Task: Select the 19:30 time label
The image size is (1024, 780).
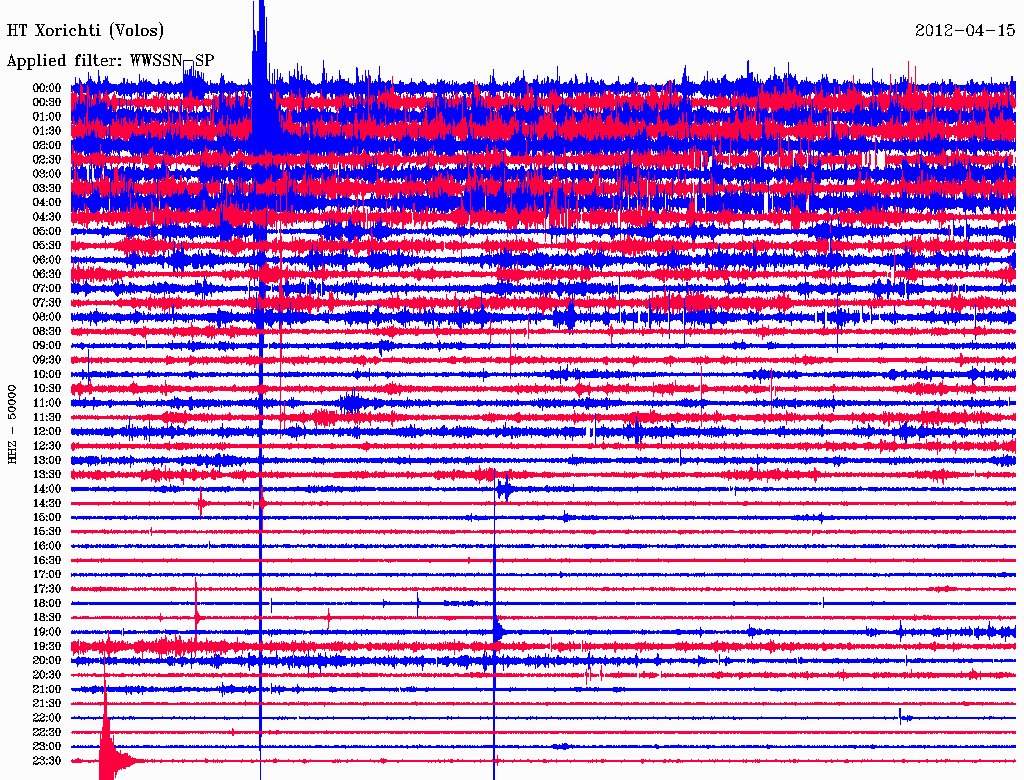Action: click(x=47, y=646)
